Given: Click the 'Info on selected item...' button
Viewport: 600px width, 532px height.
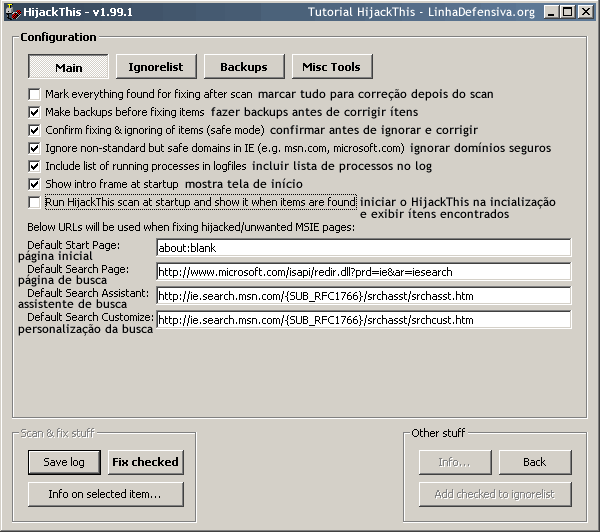Looking at the screenshot, I should [104, 494].
